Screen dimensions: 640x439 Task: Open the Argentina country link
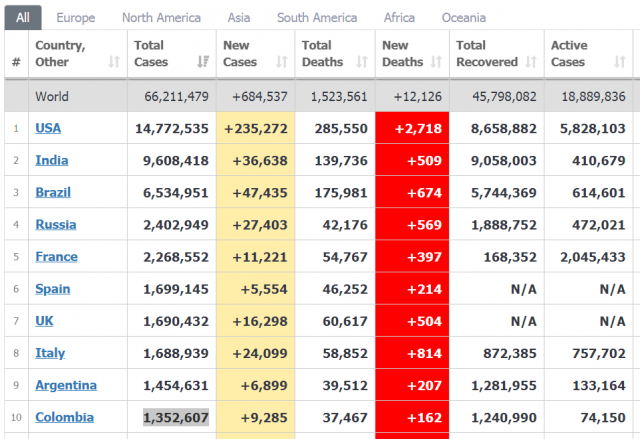coord(66,385)
